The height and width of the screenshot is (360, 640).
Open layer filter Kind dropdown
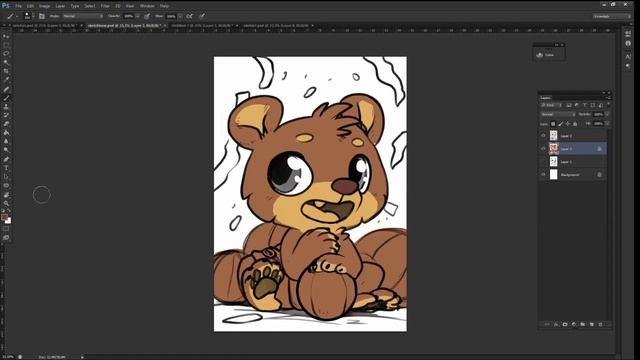click(551, 105)
